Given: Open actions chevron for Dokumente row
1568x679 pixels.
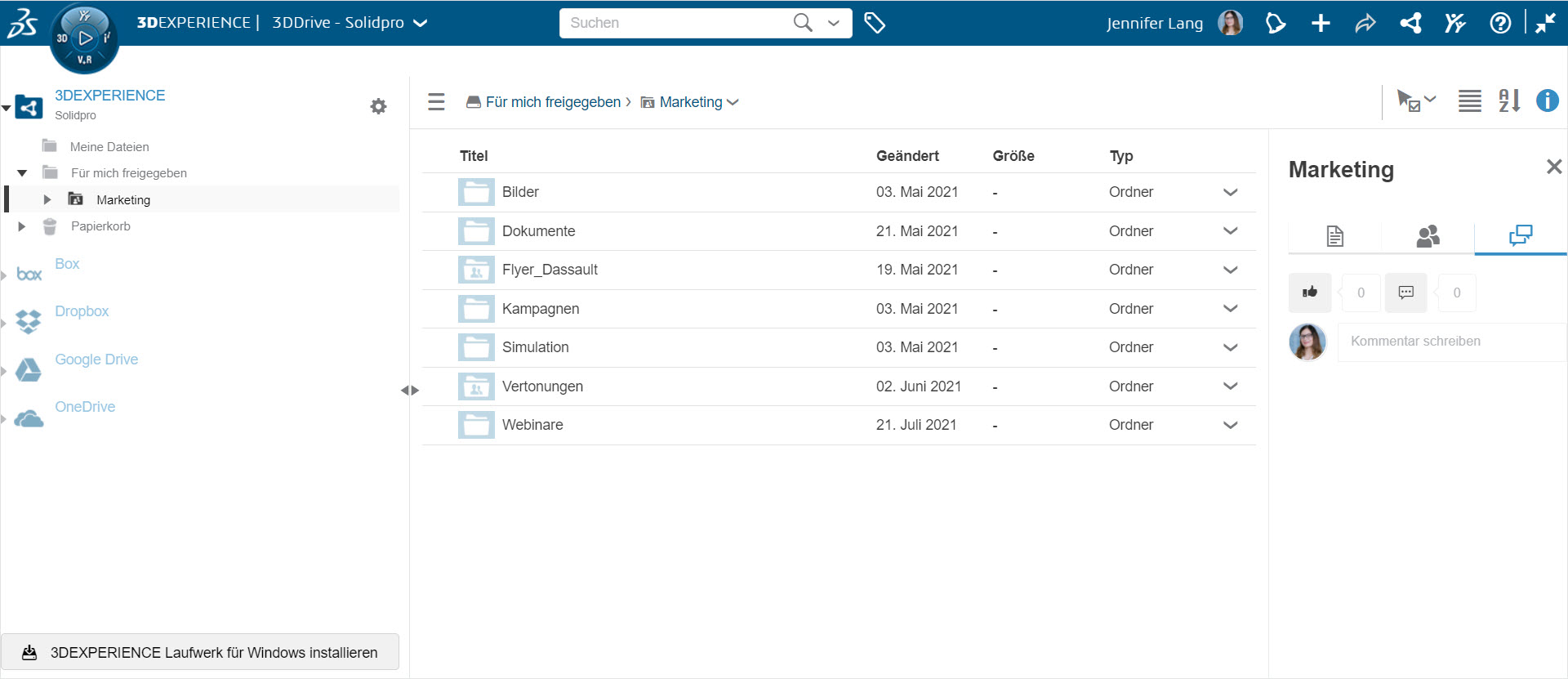Looking at the screenshot, I should coord(1231,231).
